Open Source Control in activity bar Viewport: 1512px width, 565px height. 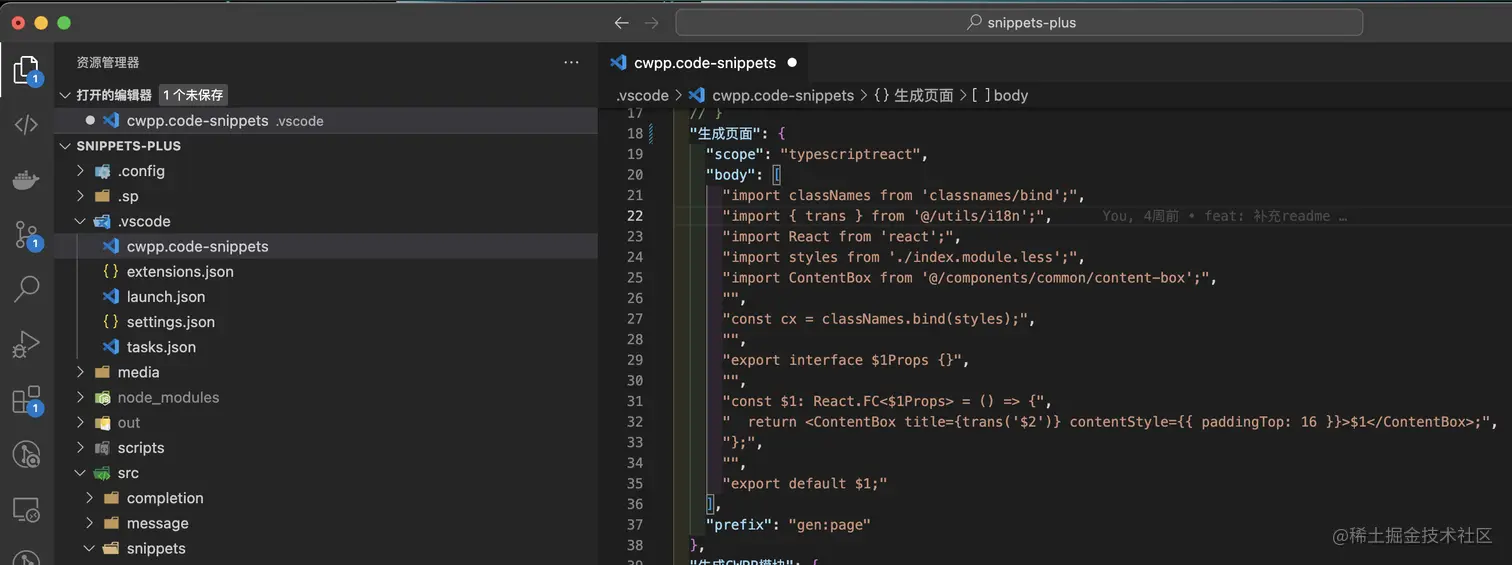tap(27, 235)
